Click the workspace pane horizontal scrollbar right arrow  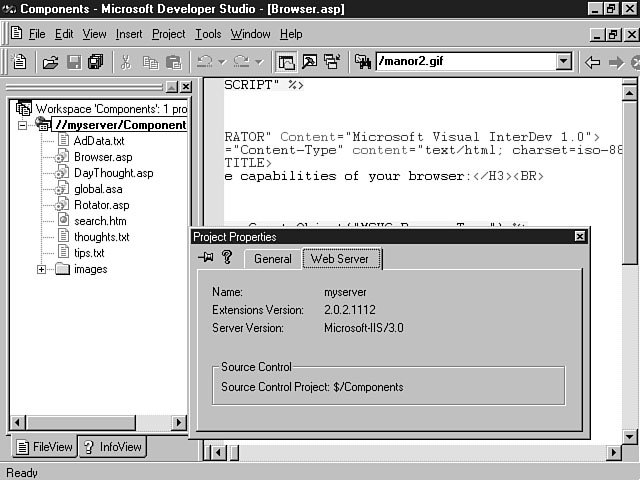pyautogui.click(x=179, y=423)
